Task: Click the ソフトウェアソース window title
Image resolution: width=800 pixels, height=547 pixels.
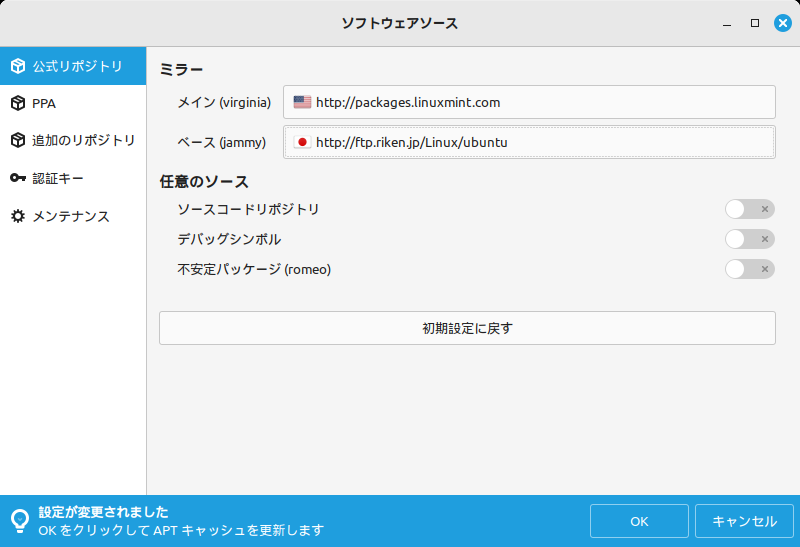Action: click(x=399, y=23)
